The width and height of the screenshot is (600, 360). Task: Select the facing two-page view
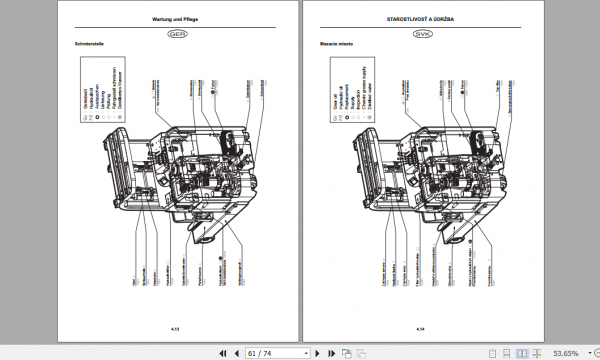point(522,353)
